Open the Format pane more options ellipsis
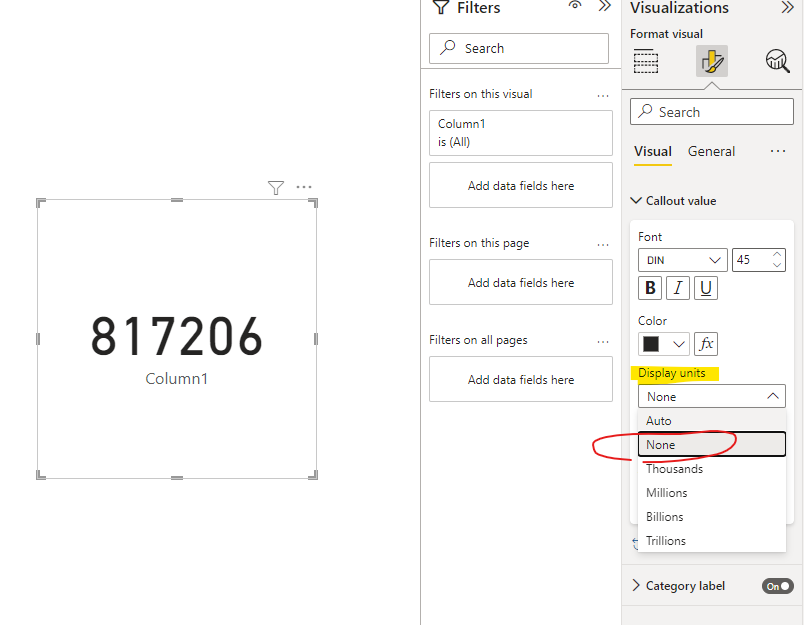Screen dimensions: 804x625 [778, 151]
